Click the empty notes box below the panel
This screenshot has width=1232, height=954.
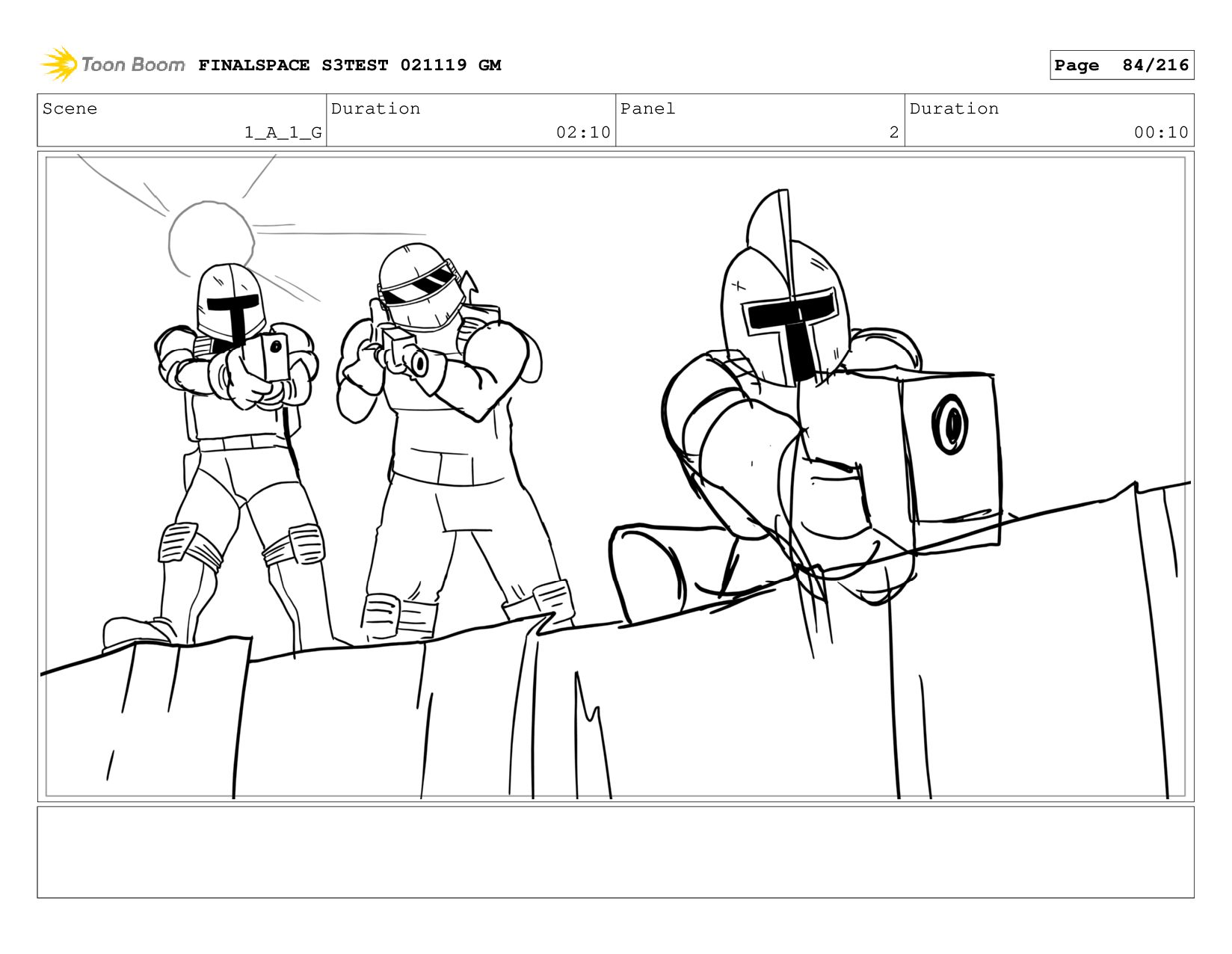coord(615,852)
